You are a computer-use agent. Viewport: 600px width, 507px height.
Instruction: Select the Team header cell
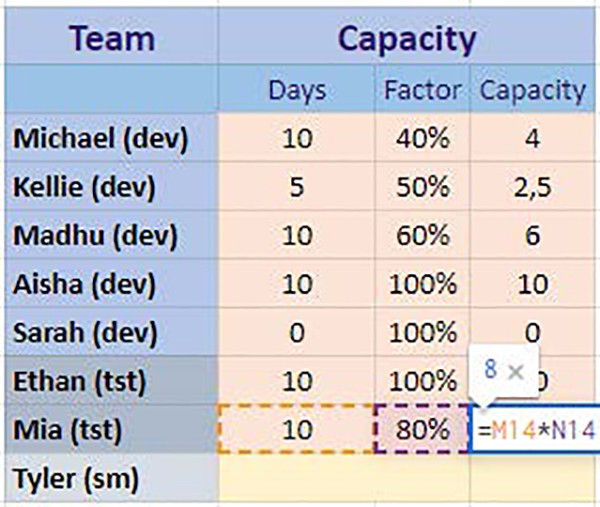pos(111,39)
